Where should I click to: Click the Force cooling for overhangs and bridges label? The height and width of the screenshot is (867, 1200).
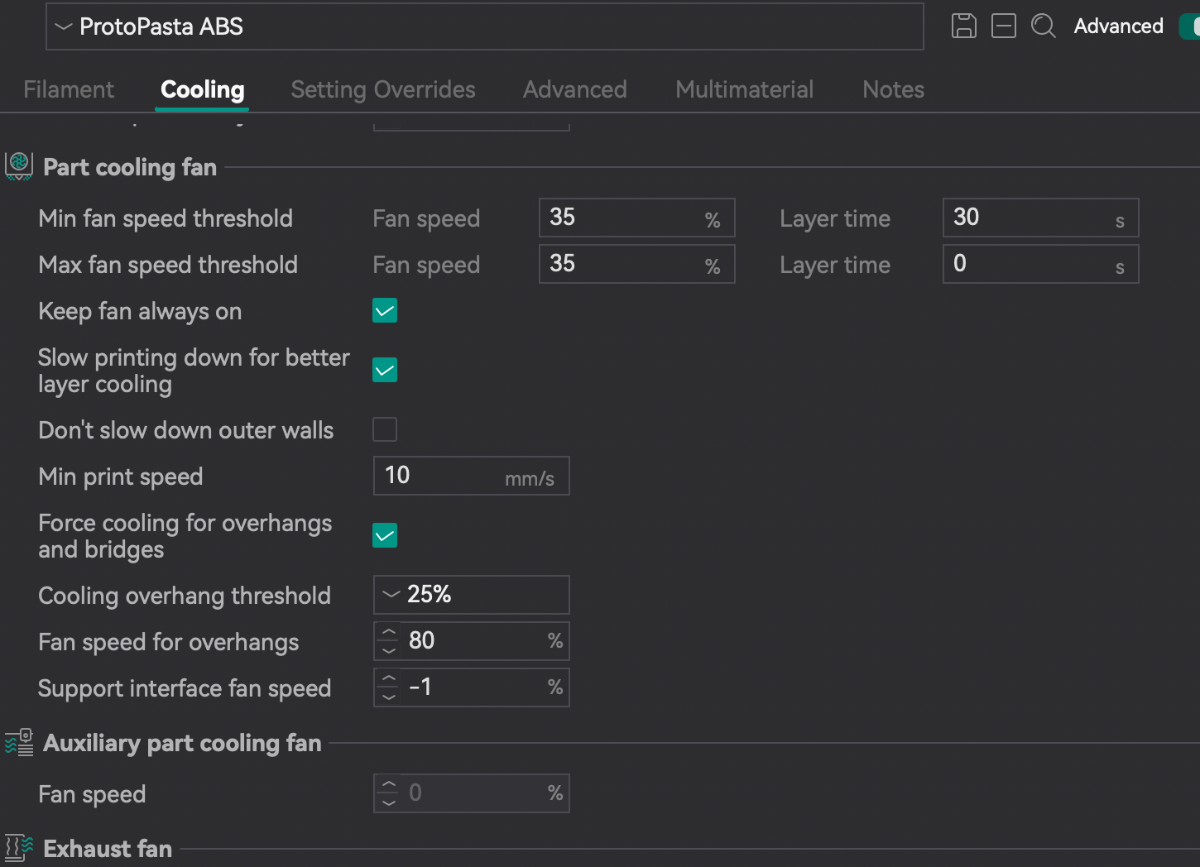[x=185, y=536]
